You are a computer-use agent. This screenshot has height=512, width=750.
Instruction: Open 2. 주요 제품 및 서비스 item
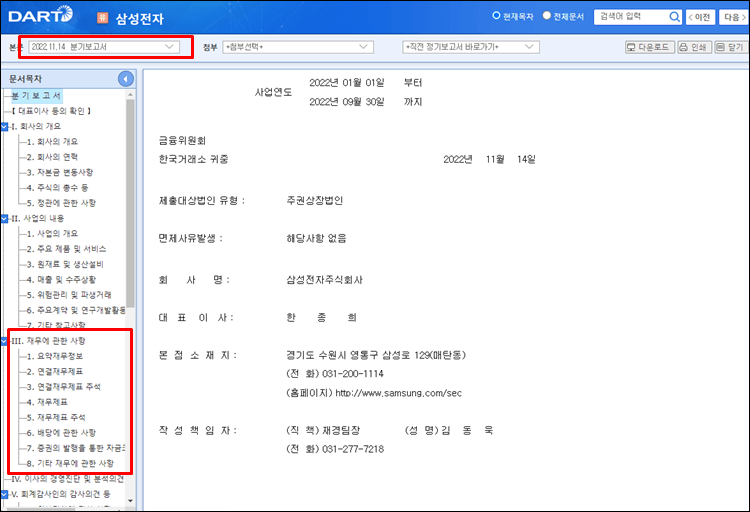pyautogui.click(x=66, y=249)
